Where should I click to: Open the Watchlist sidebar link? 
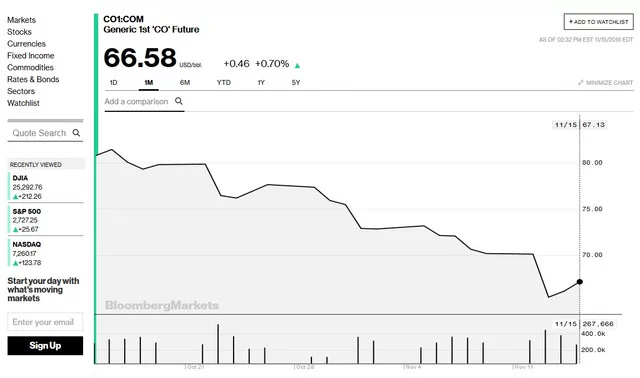click(23, 103)
